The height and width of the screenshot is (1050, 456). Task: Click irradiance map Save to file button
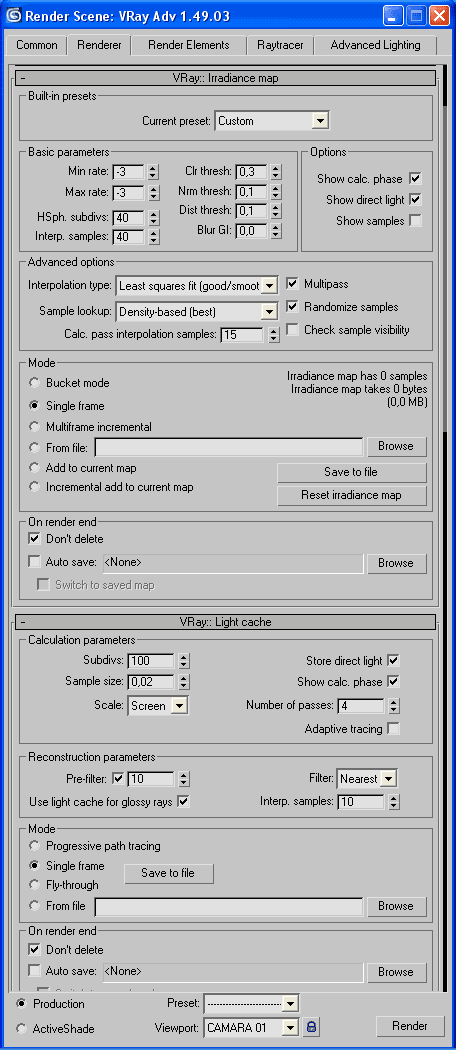[x=352, y=472]
